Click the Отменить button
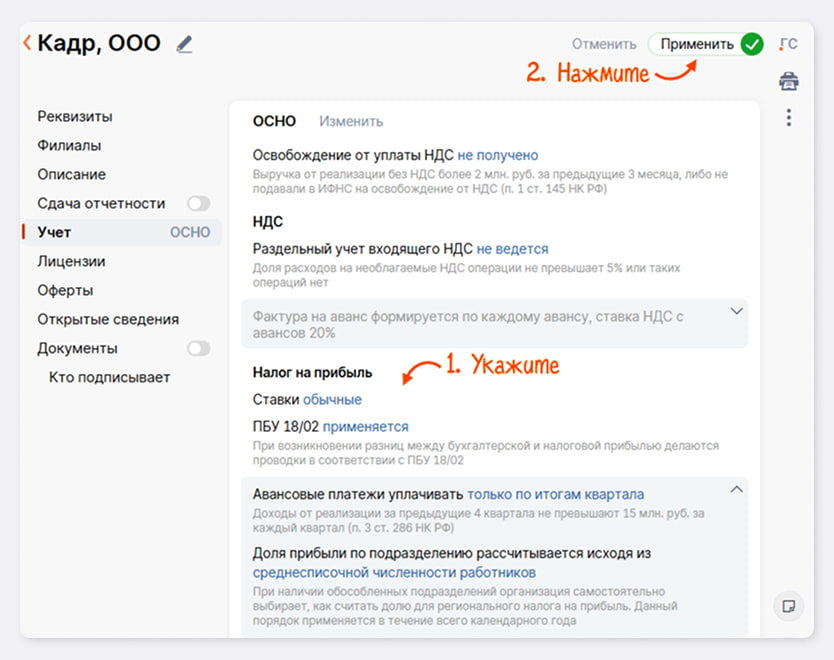 point(604,44)
